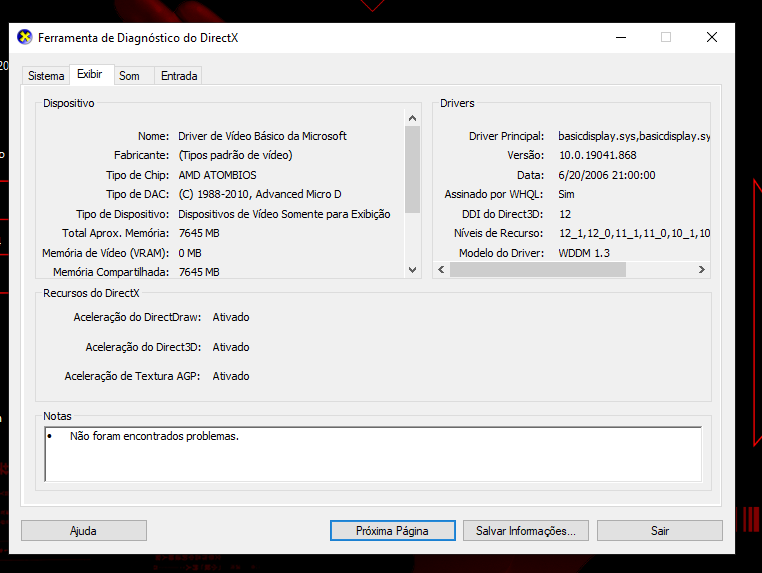Click the version '10.0.19041.868' value
762x573 pixels.
597,155
